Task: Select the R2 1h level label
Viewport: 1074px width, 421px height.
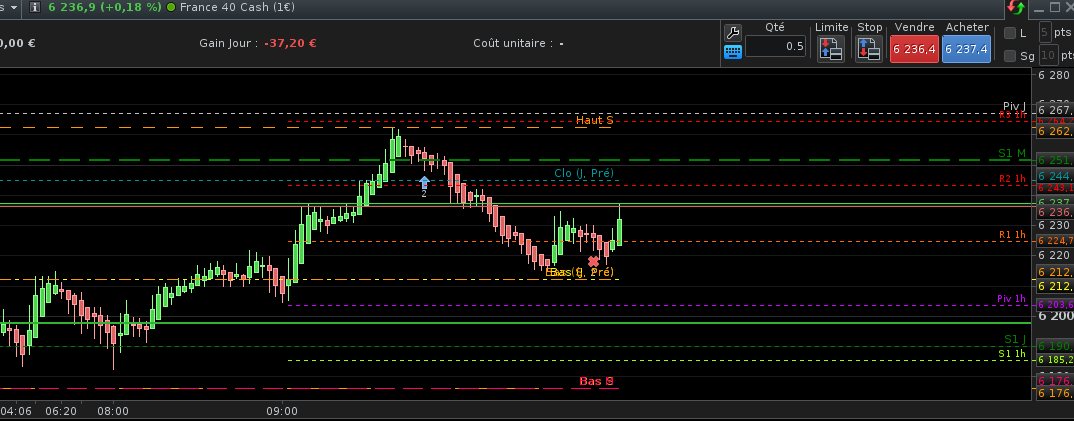Action: [x=1012, y=179]
